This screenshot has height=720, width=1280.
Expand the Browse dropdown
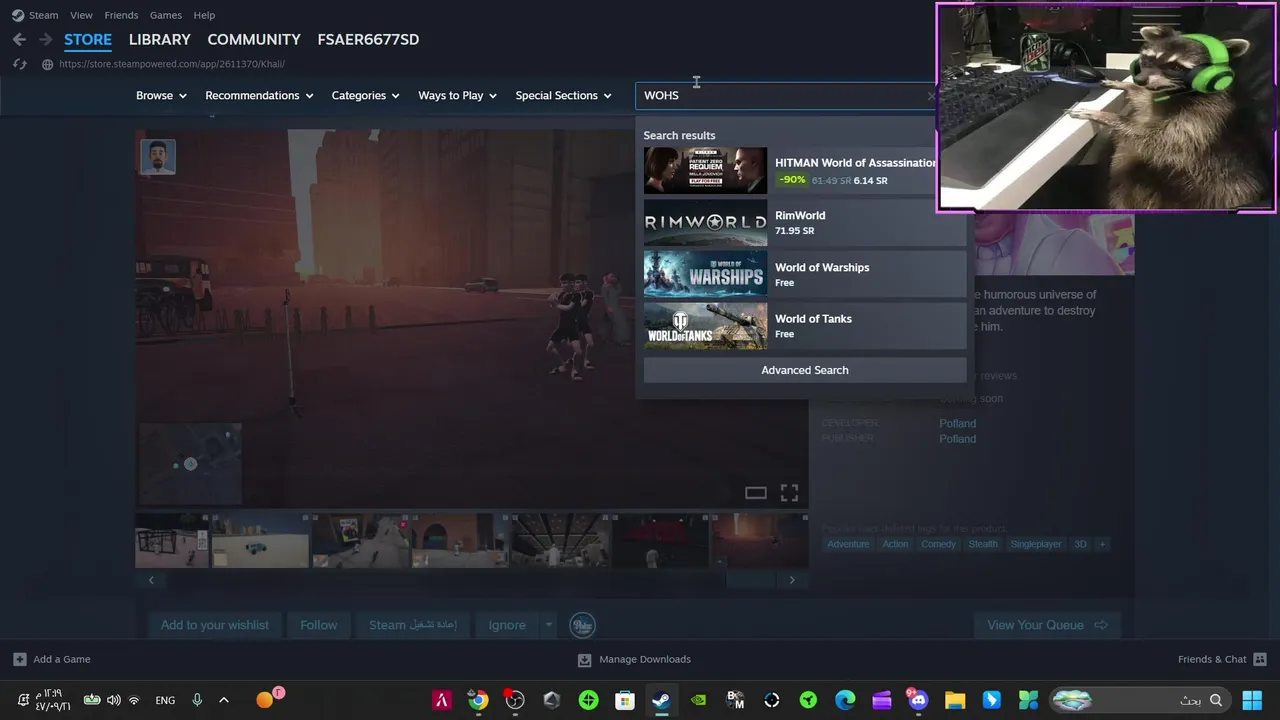pos(161,95)
